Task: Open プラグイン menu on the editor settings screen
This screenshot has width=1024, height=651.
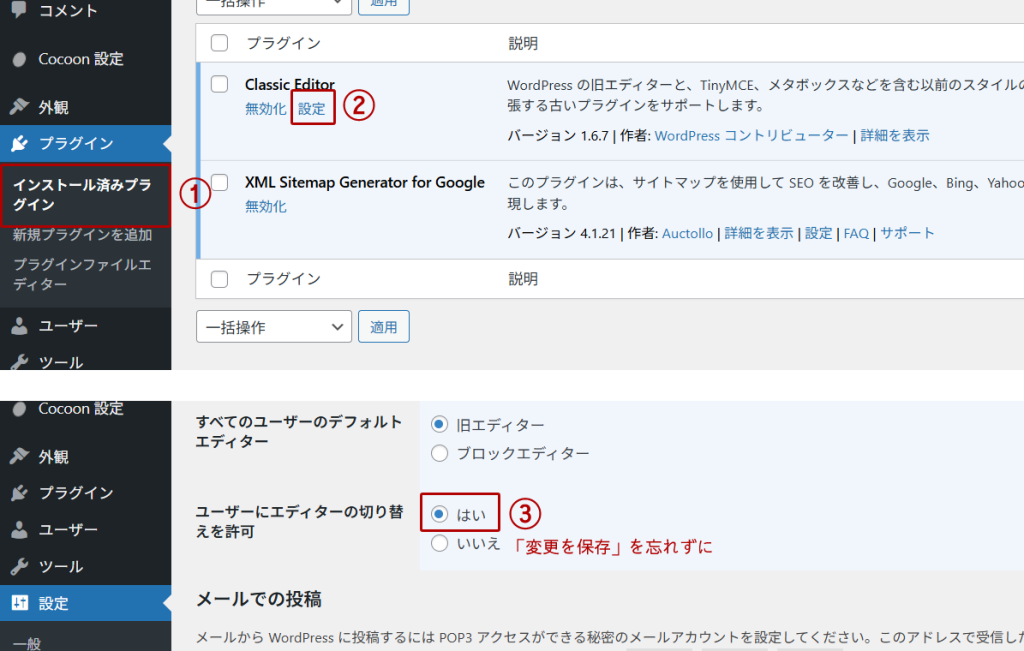Action: (76, 493)
